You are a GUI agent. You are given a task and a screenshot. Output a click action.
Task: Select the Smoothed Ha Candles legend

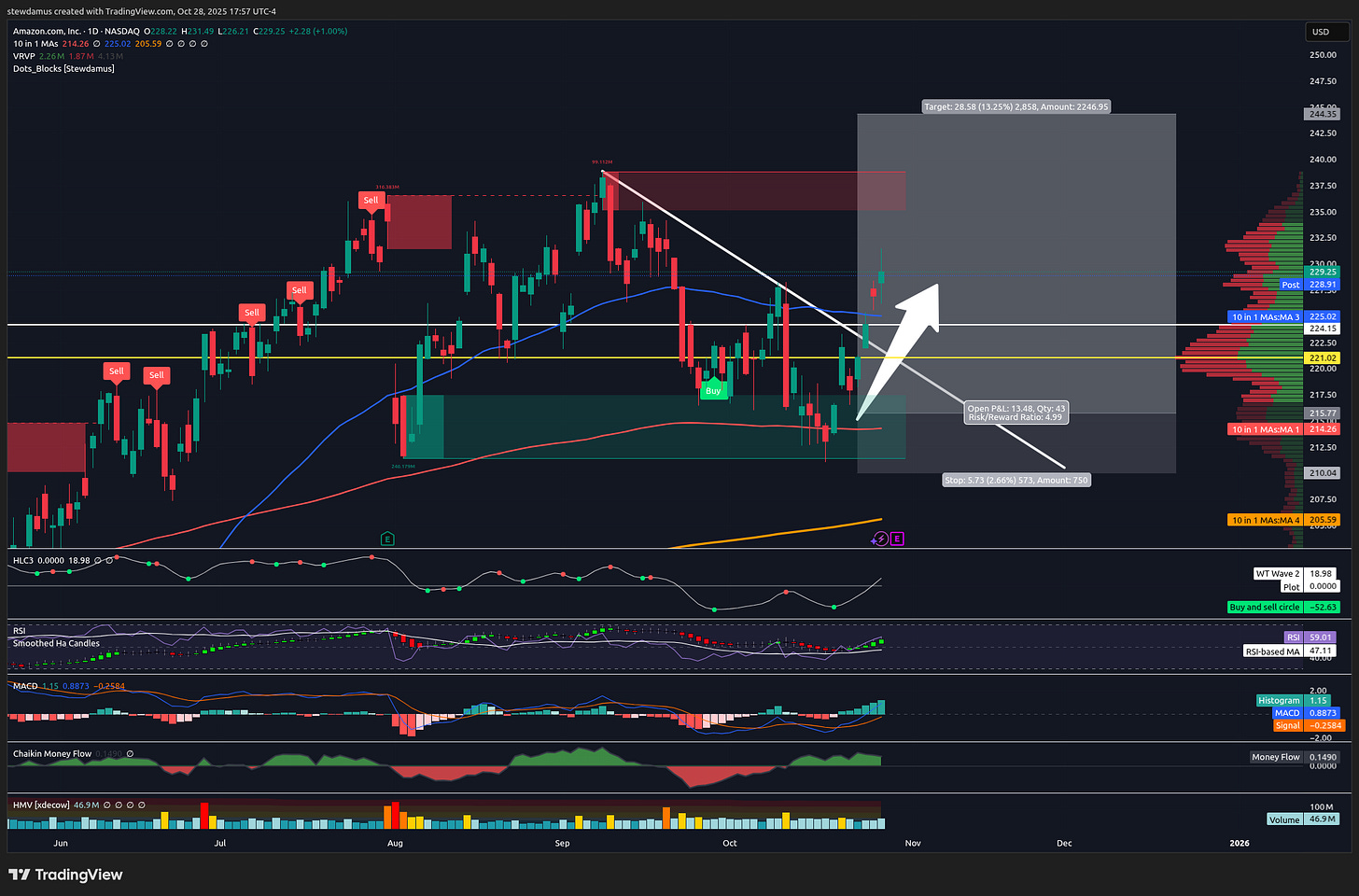(56, 643)
